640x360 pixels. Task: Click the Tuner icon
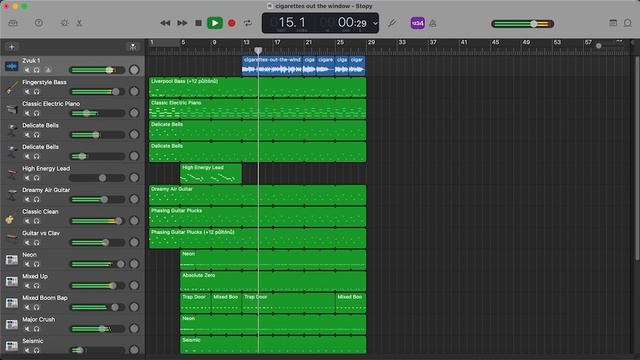pos(392,23)
